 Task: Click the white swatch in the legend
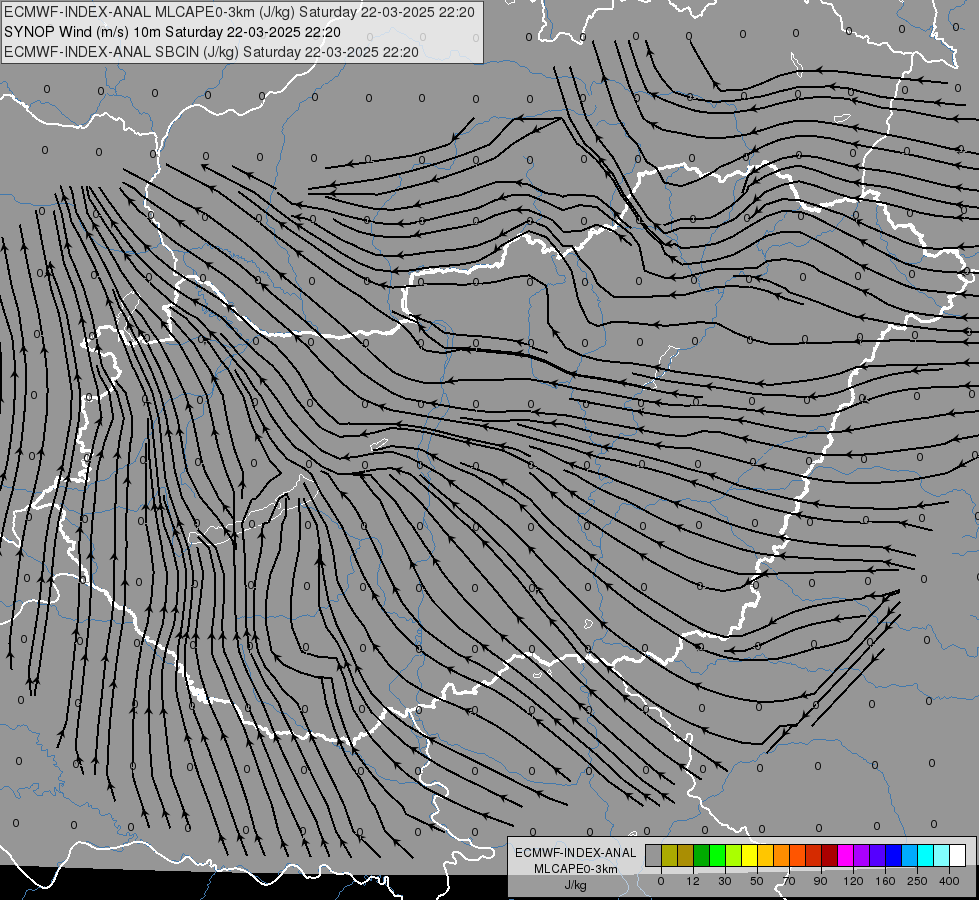pyautogui.click(x=957, y=856)
